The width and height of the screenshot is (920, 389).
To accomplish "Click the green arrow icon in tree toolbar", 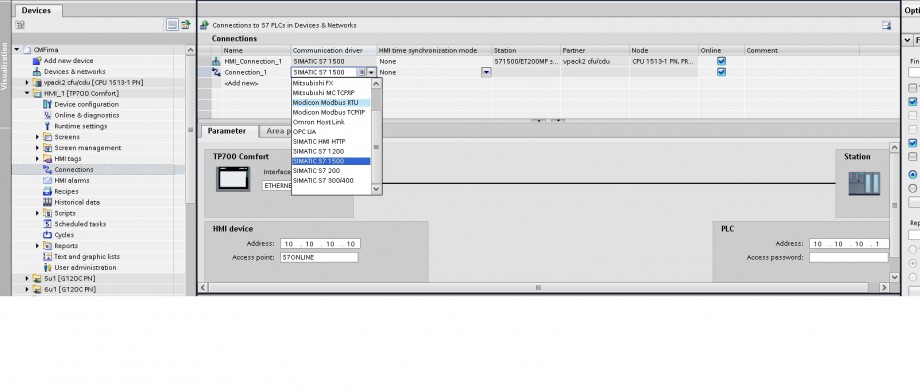I will 185,25.
